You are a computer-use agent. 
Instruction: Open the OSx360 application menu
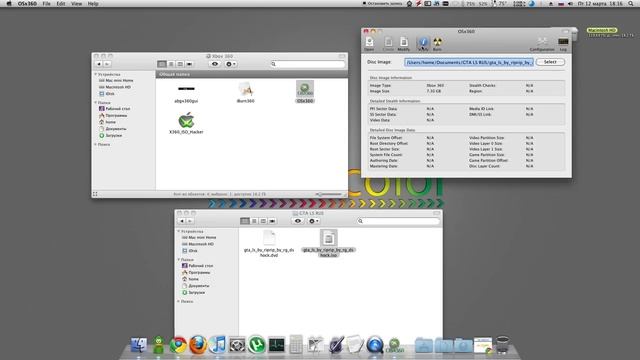pos(27,4)
